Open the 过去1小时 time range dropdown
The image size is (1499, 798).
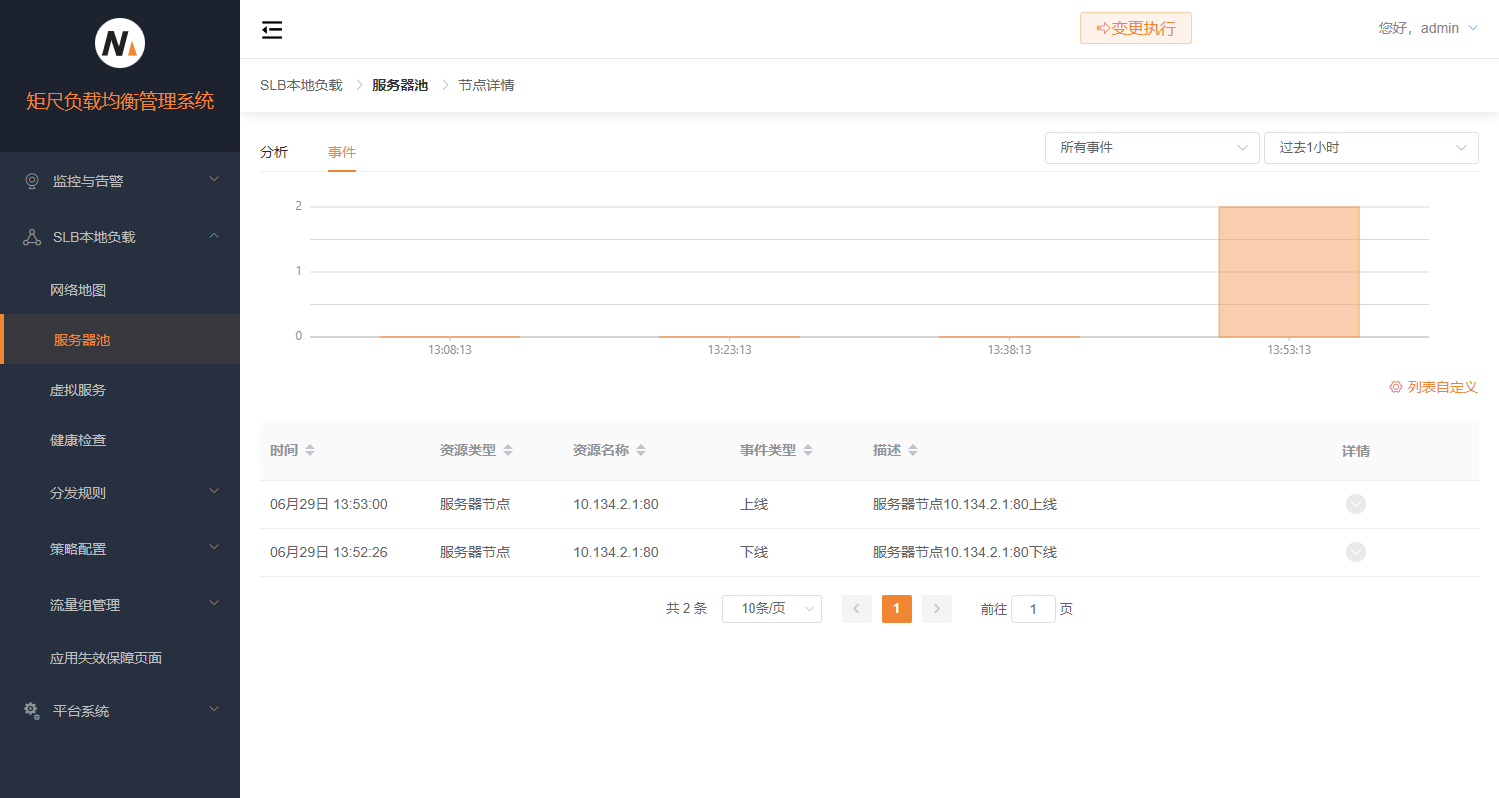[1370, 148]
